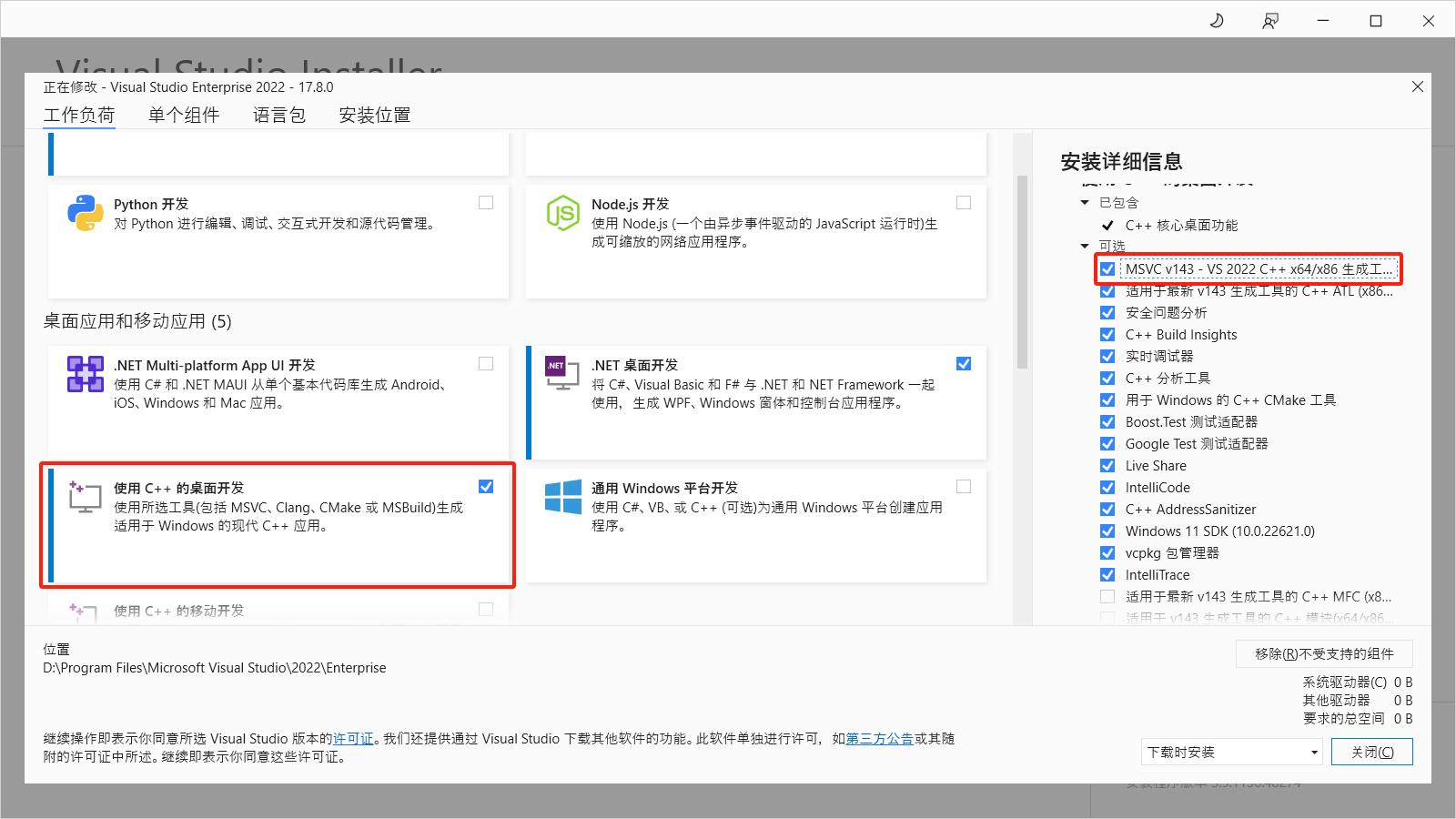
Task: Uncheck MSVC v143 build tools option
Action: click(1107, 269)
